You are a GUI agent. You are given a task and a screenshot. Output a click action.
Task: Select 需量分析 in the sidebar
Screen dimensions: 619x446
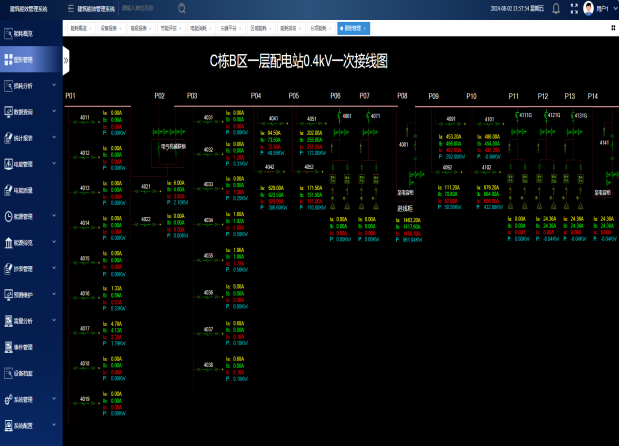point(24,321)
